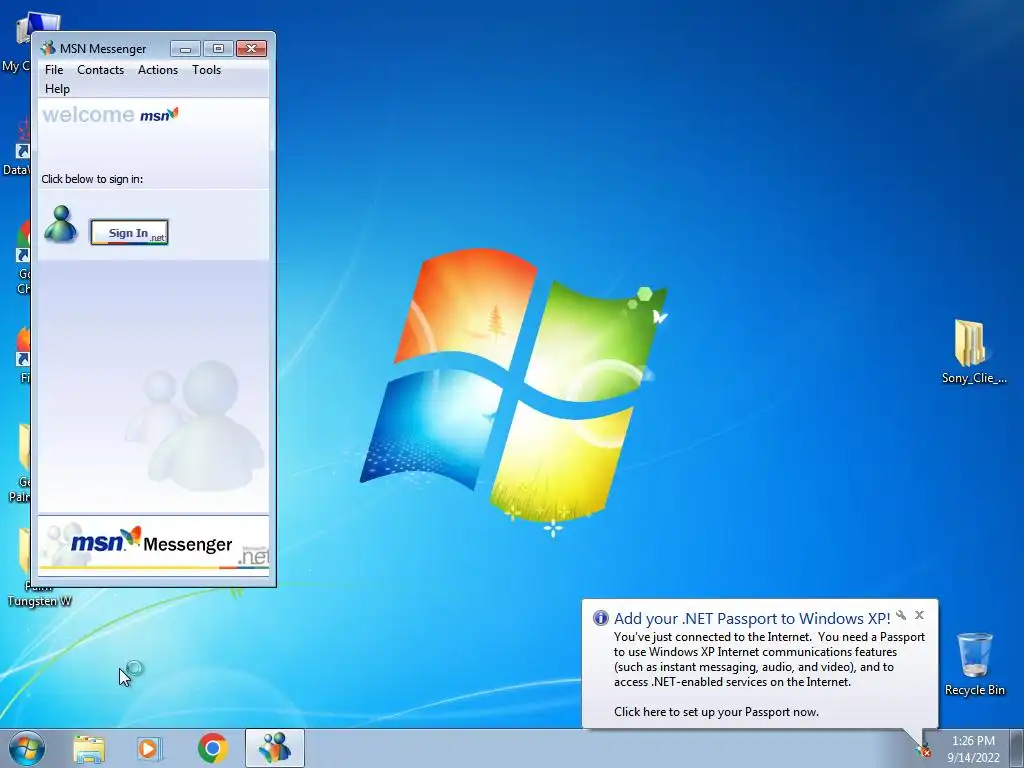Minimize the MSN Messenger window

coord(185,48)
